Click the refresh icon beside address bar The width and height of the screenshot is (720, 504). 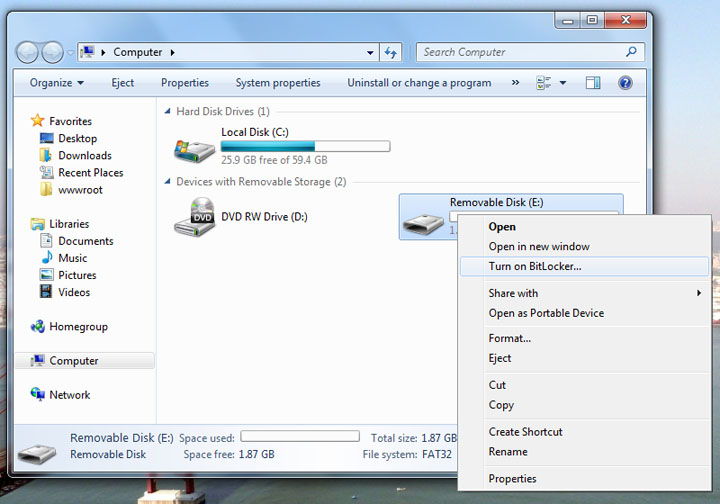click(x=391, y=52)
